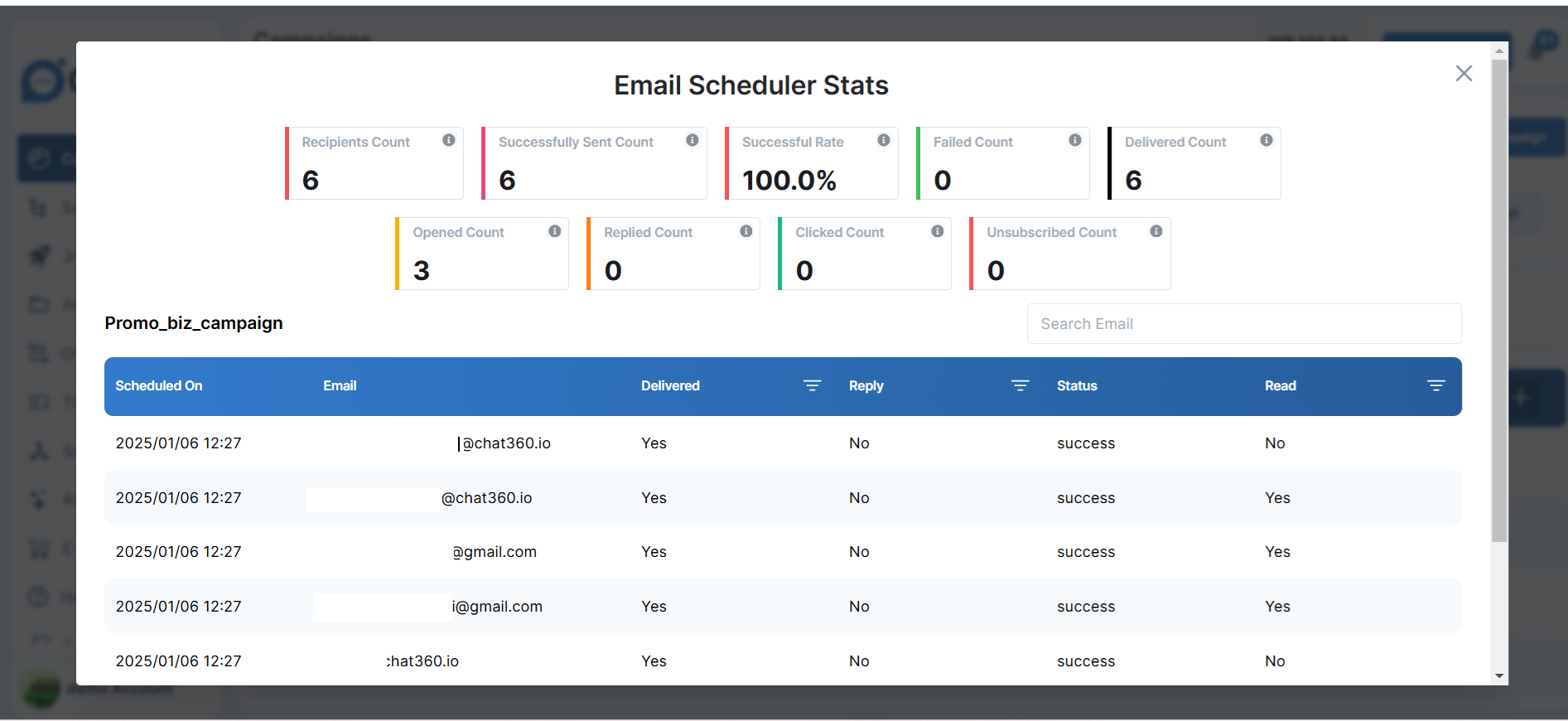Select the Promo_biz_campaign title text
Screen dimensions: 1568x721
[x=194, y=323]
